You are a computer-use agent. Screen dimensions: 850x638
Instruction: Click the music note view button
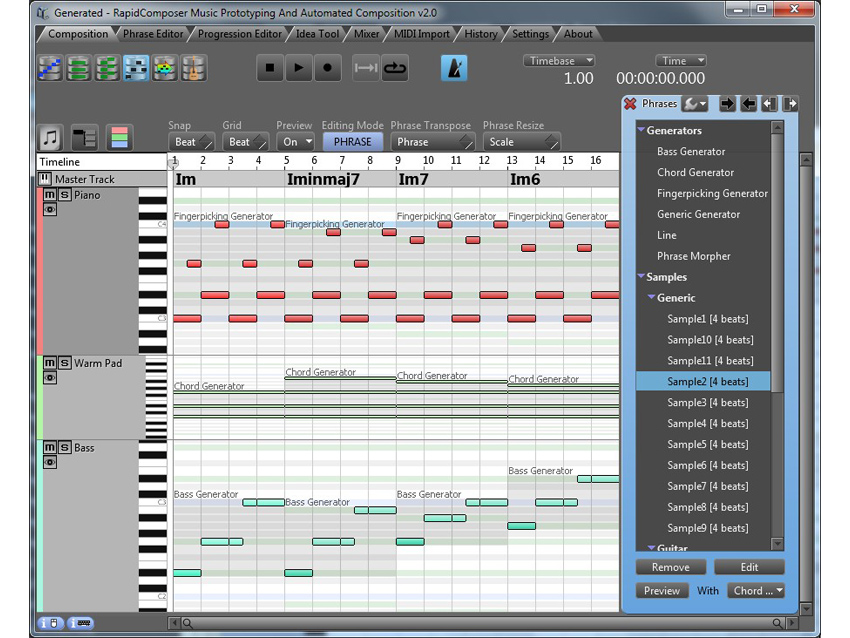[50, 138]
